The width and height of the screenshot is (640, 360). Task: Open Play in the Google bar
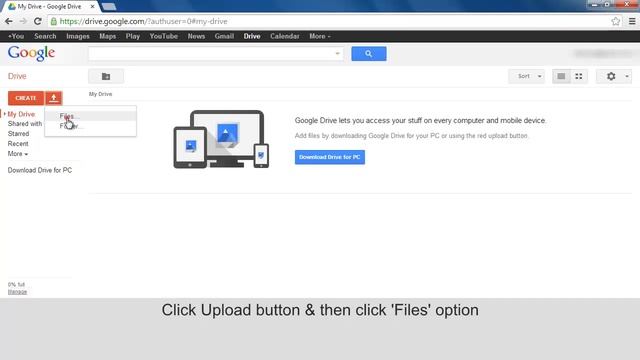(133, 36)
